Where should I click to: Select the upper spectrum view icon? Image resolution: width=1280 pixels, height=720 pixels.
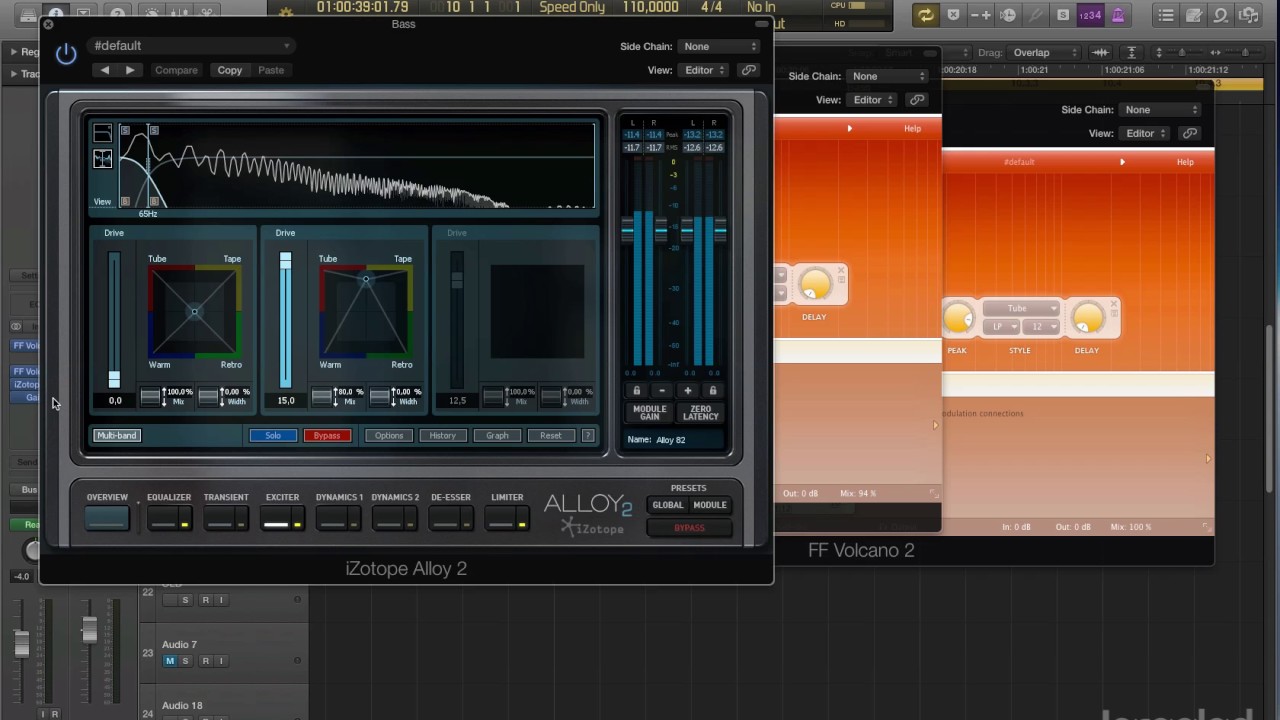pyautogui.click(x=102, y=132)
